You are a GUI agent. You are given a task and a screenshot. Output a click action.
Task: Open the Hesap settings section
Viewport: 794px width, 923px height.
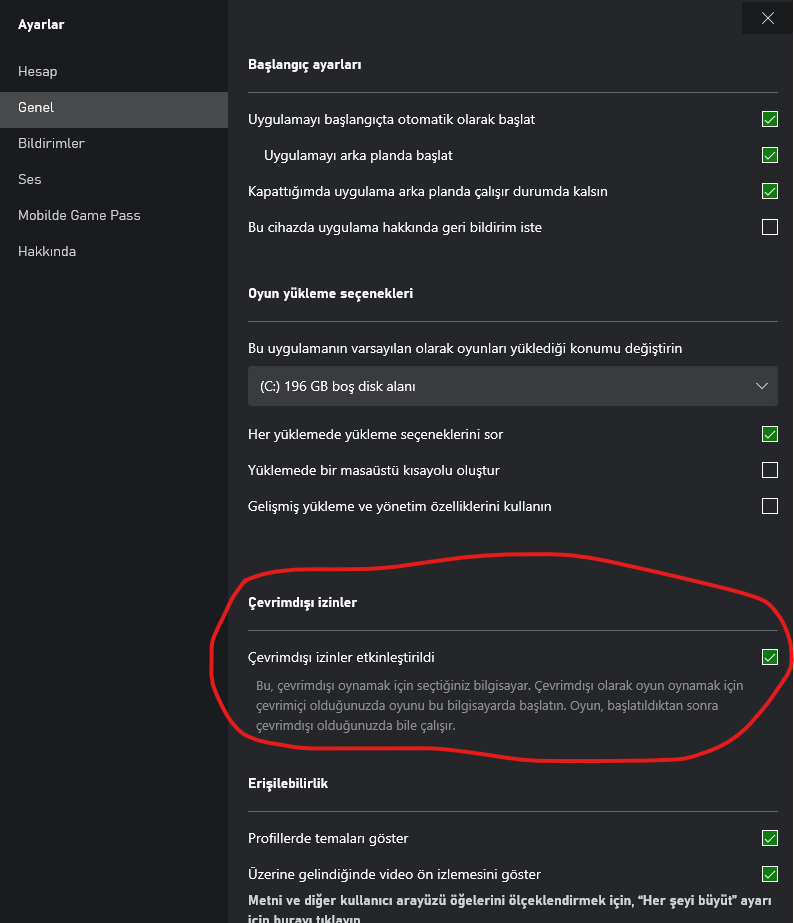click(38, 72)
